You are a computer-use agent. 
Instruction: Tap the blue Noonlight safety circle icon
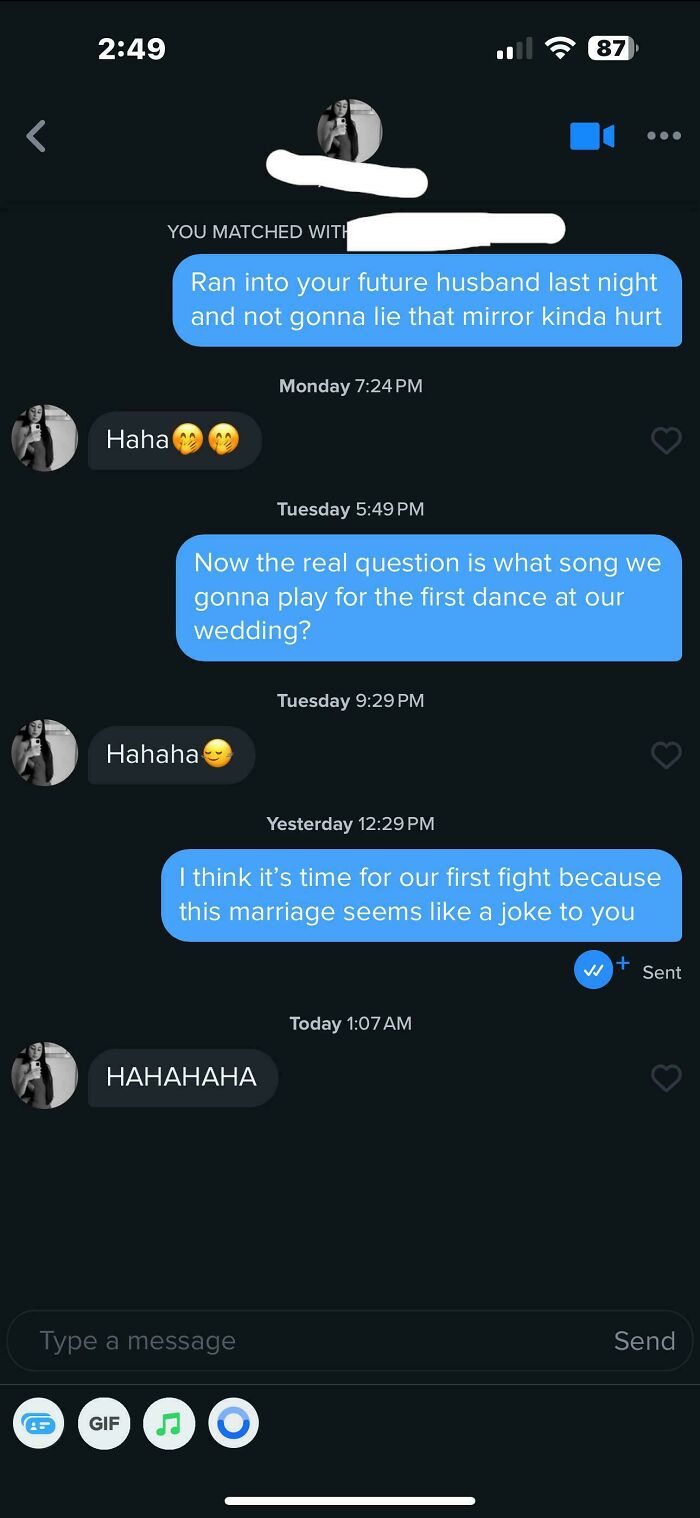point(234,1424)
